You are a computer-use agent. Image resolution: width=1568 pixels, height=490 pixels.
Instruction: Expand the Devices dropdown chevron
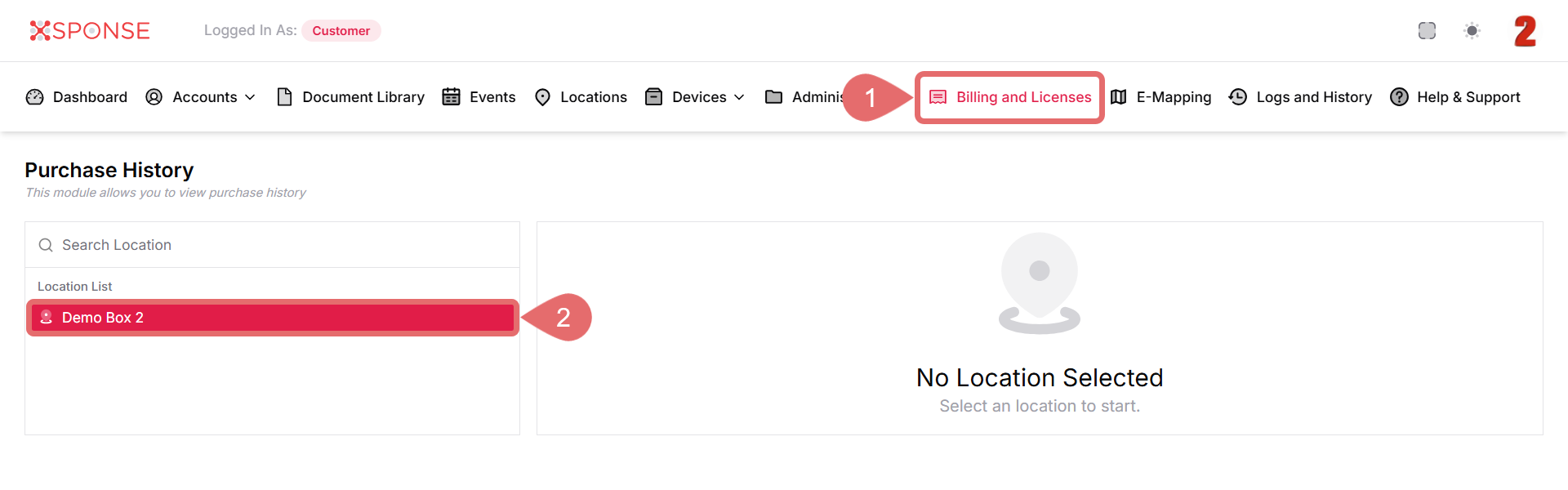pos(739,97)
